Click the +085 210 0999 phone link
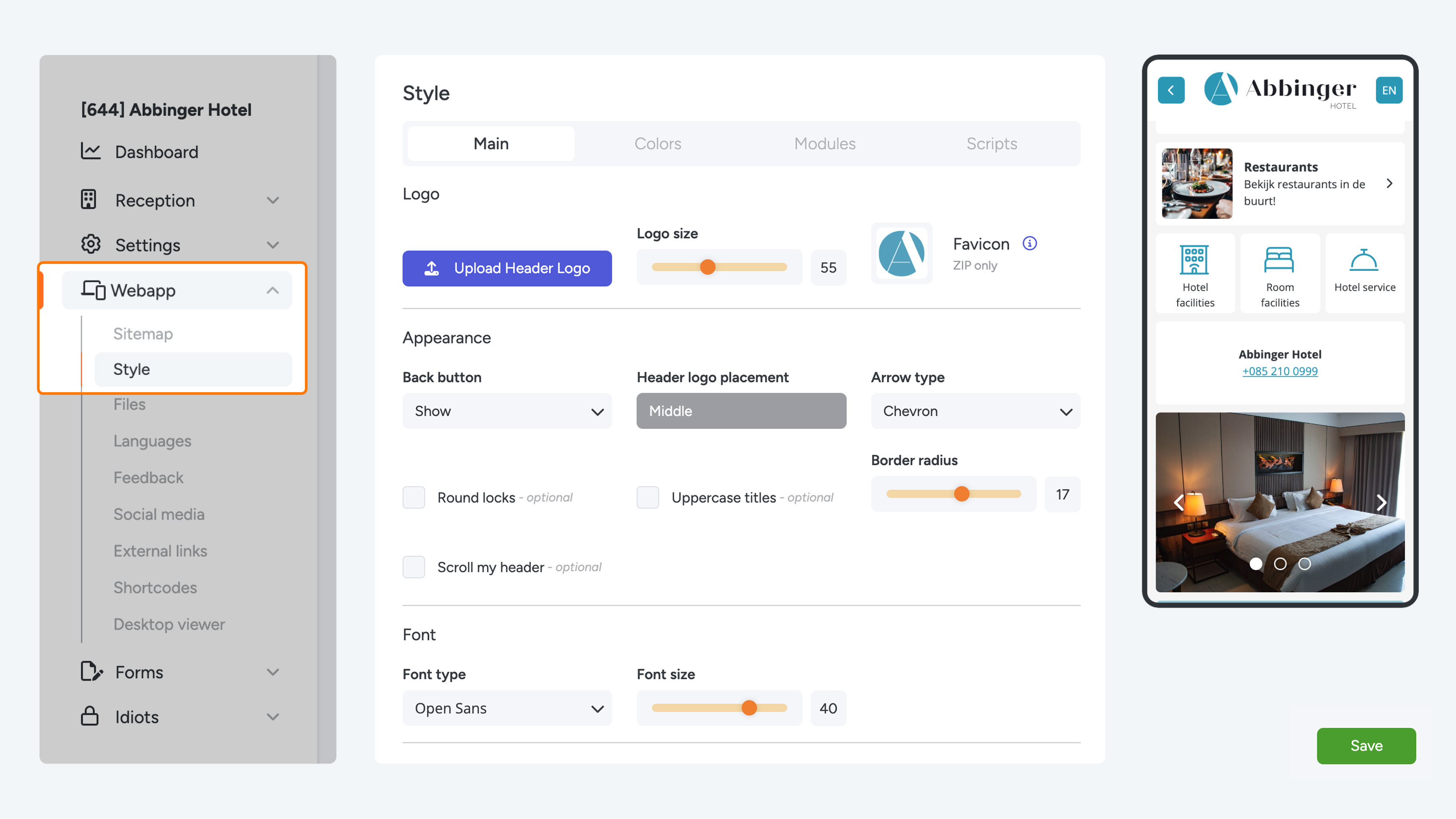The image size is (1456, 819). 1279,371
